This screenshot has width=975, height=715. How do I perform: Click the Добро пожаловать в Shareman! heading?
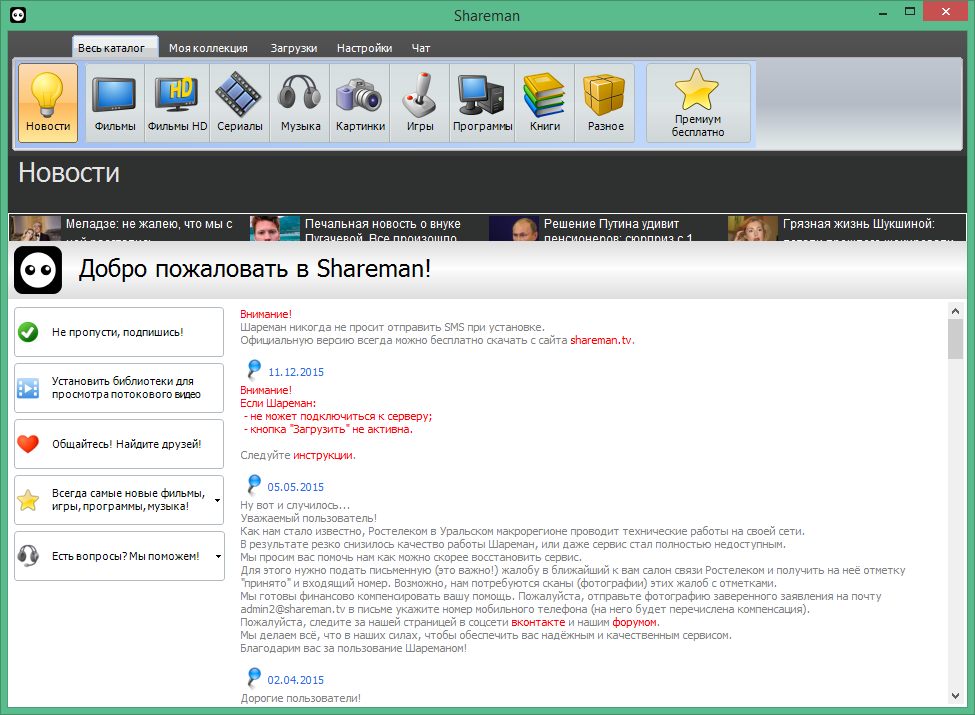tap(255, 269)
